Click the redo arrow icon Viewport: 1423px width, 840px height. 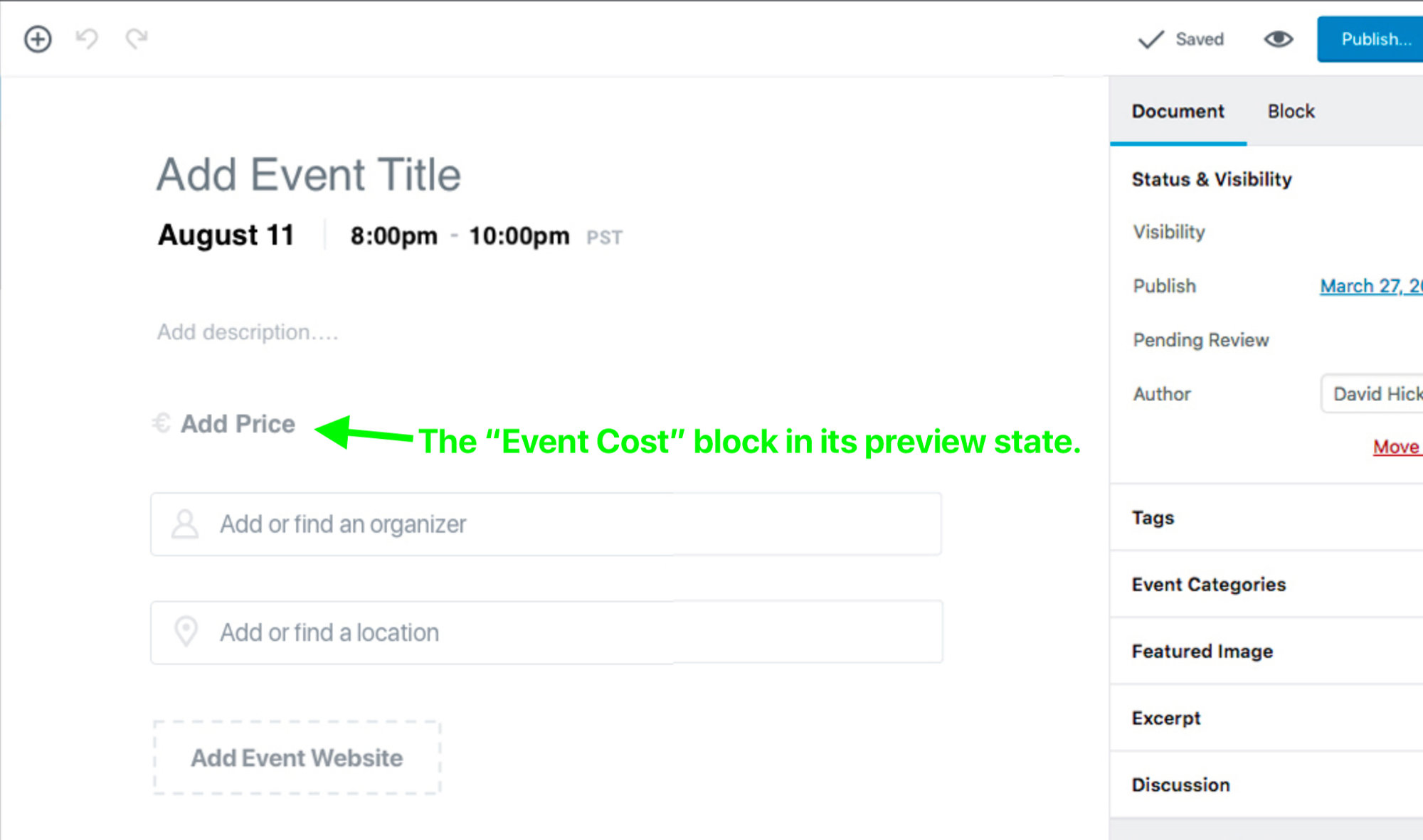click(136, 38)
